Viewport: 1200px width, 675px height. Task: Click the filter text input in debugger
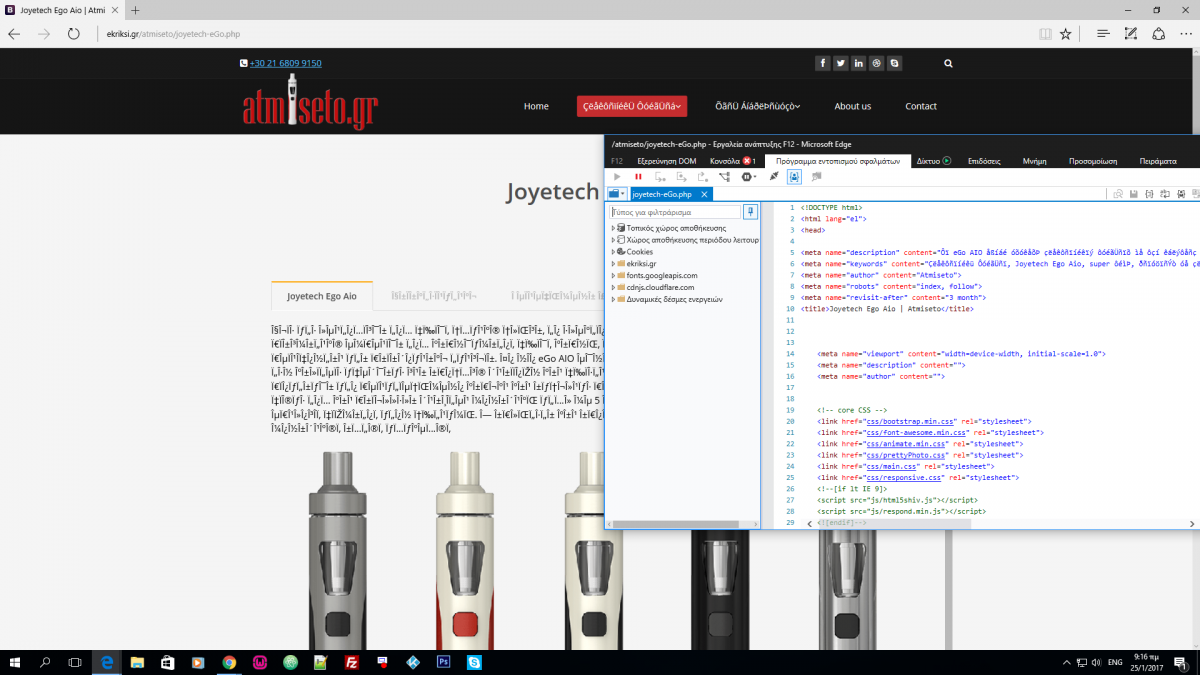pyautogui.click(x=675, y=212)
